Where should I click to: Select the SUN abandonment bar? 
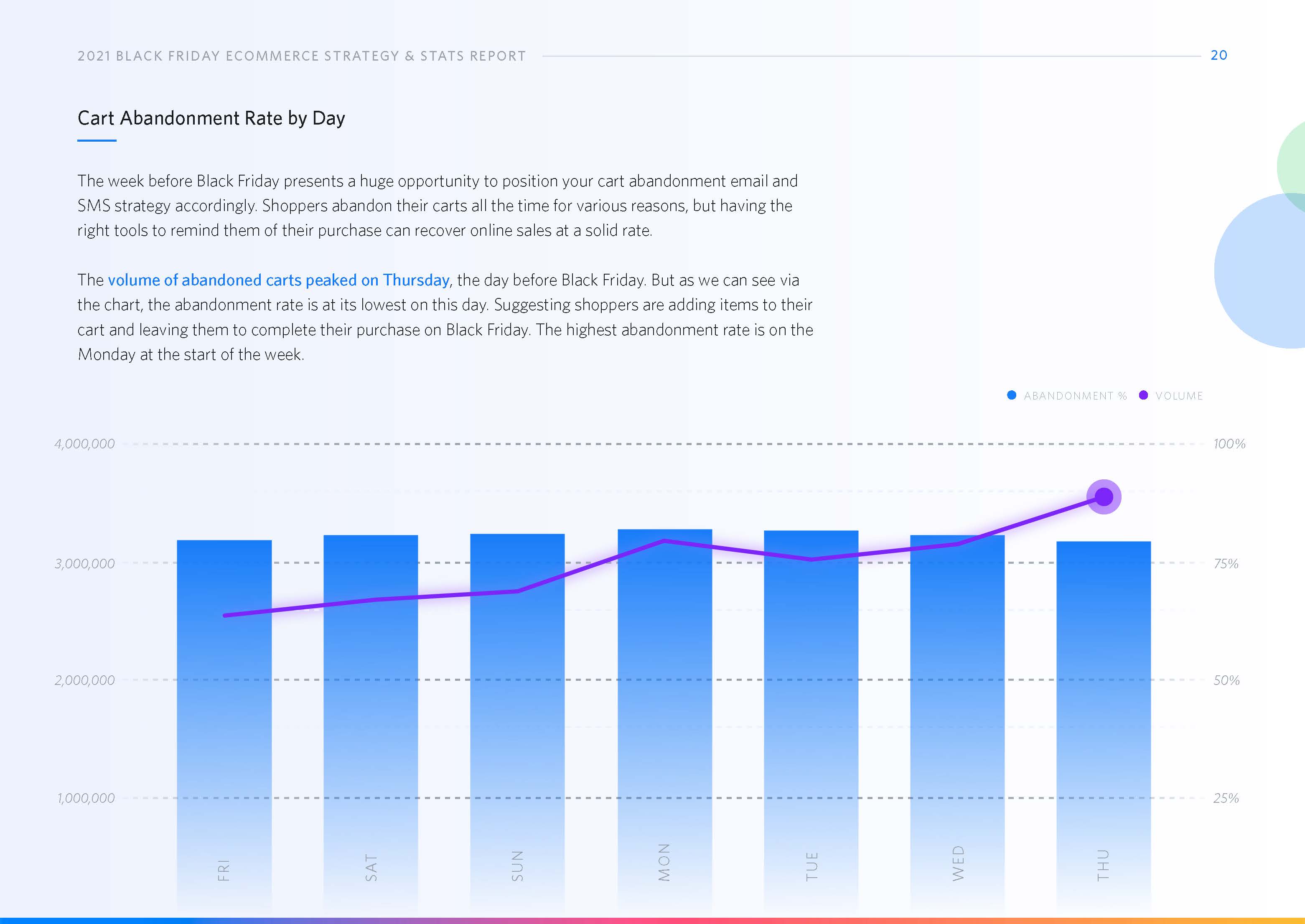pos(517,711)
